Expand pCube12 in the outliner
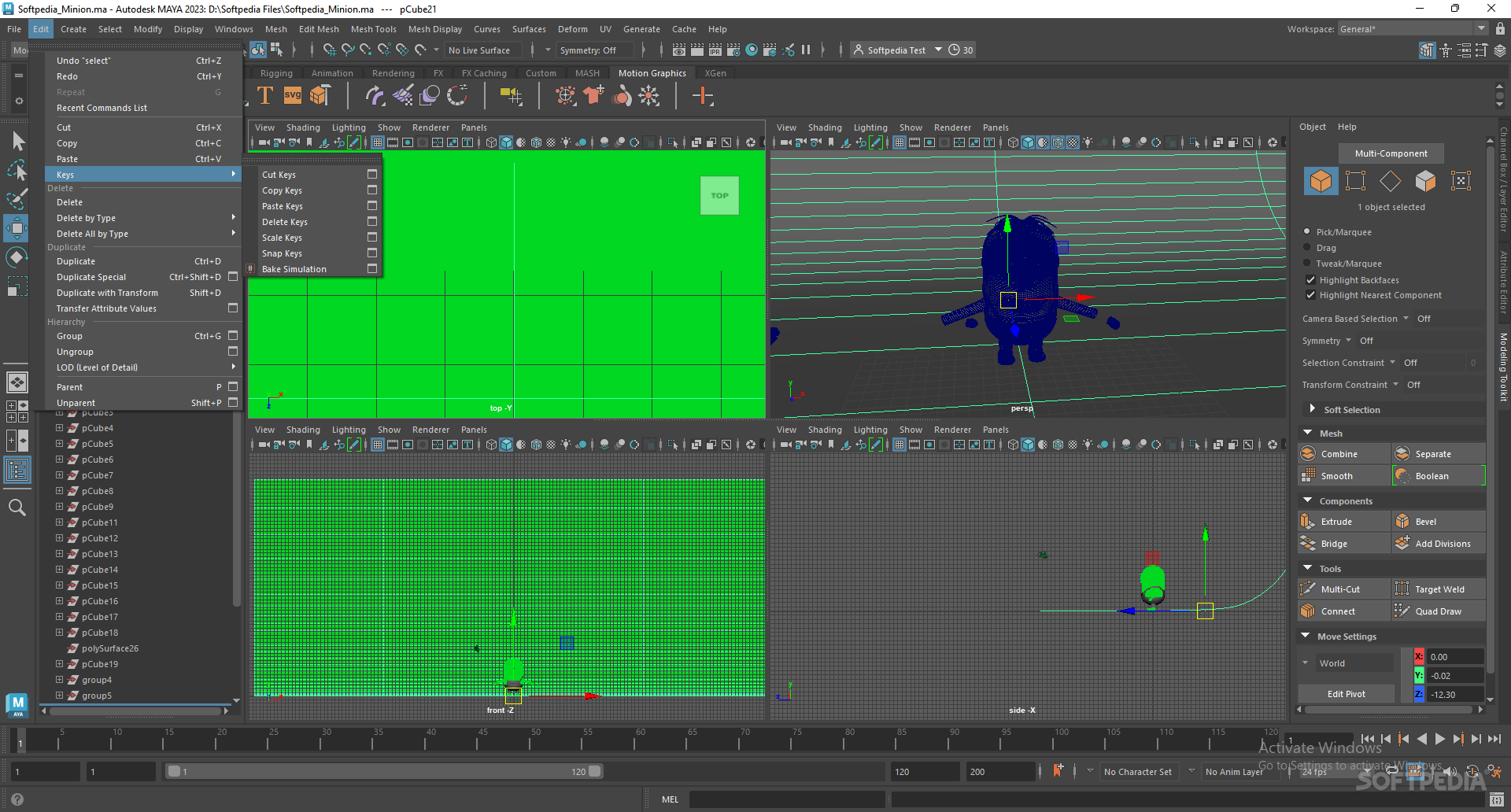The width and height of the screenshot is (1511, 812). pyautogui.click(x=59, y=538)
